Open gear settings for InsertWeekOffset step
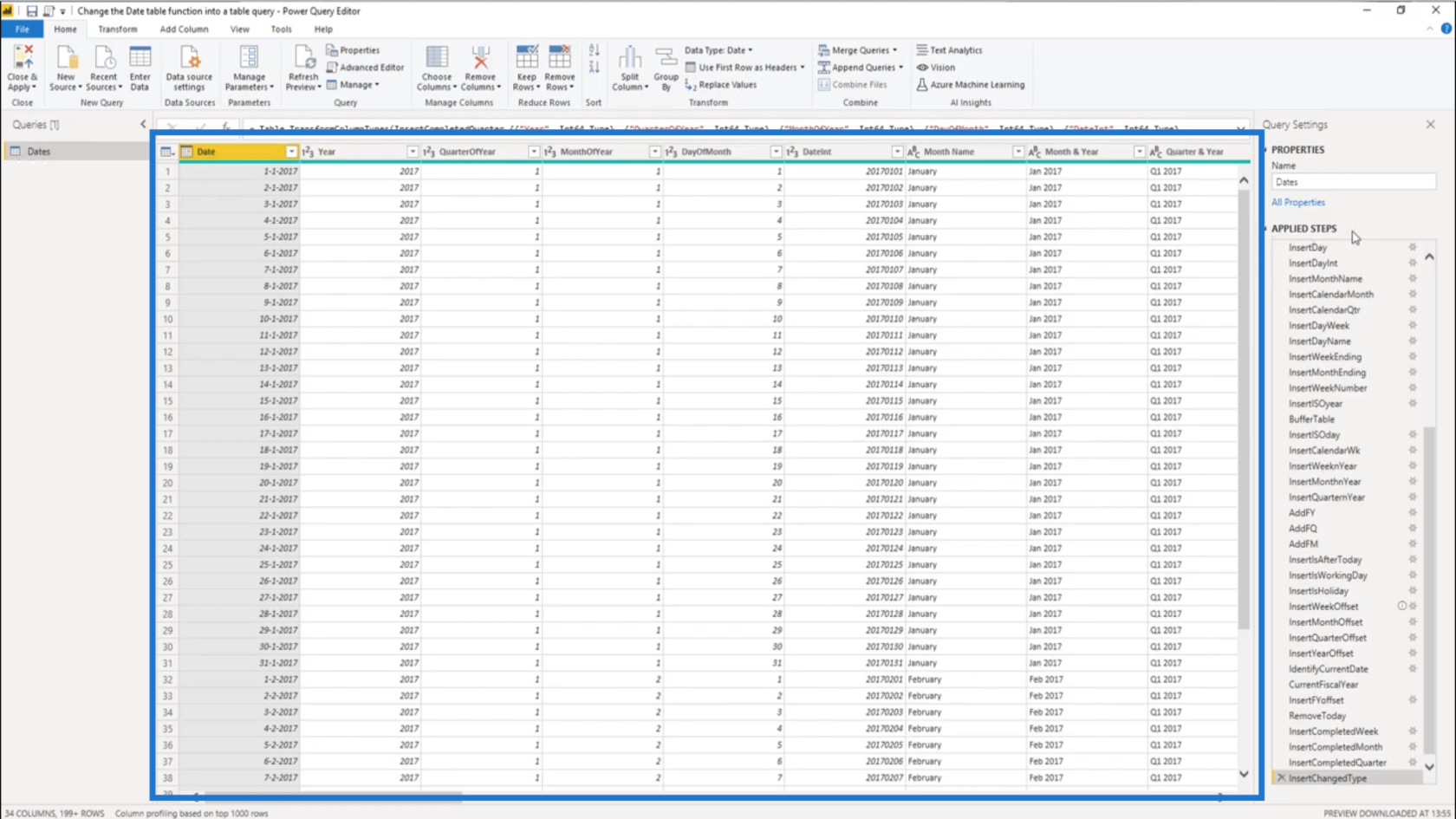1456x819 pixels. pyautogui.click(x=1413, y=606)
